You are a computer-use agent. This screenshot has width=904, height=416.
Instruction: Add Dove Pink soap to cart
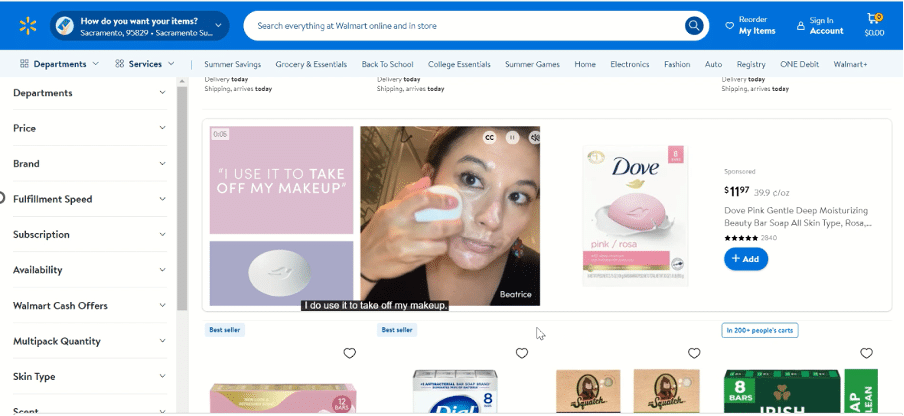click(746, 259)
